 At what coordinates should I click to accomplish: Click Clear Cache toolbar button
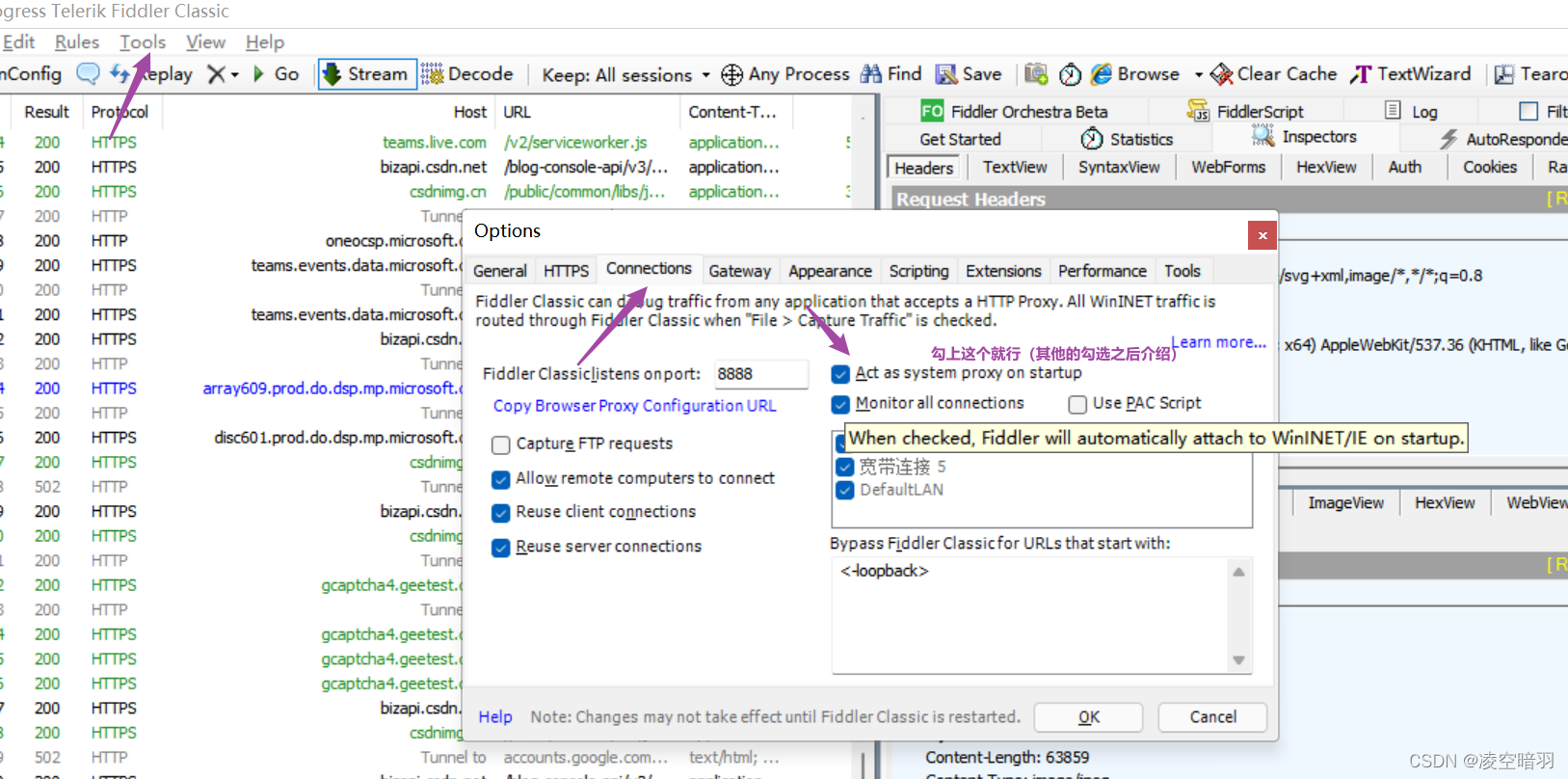point(1274,74)
